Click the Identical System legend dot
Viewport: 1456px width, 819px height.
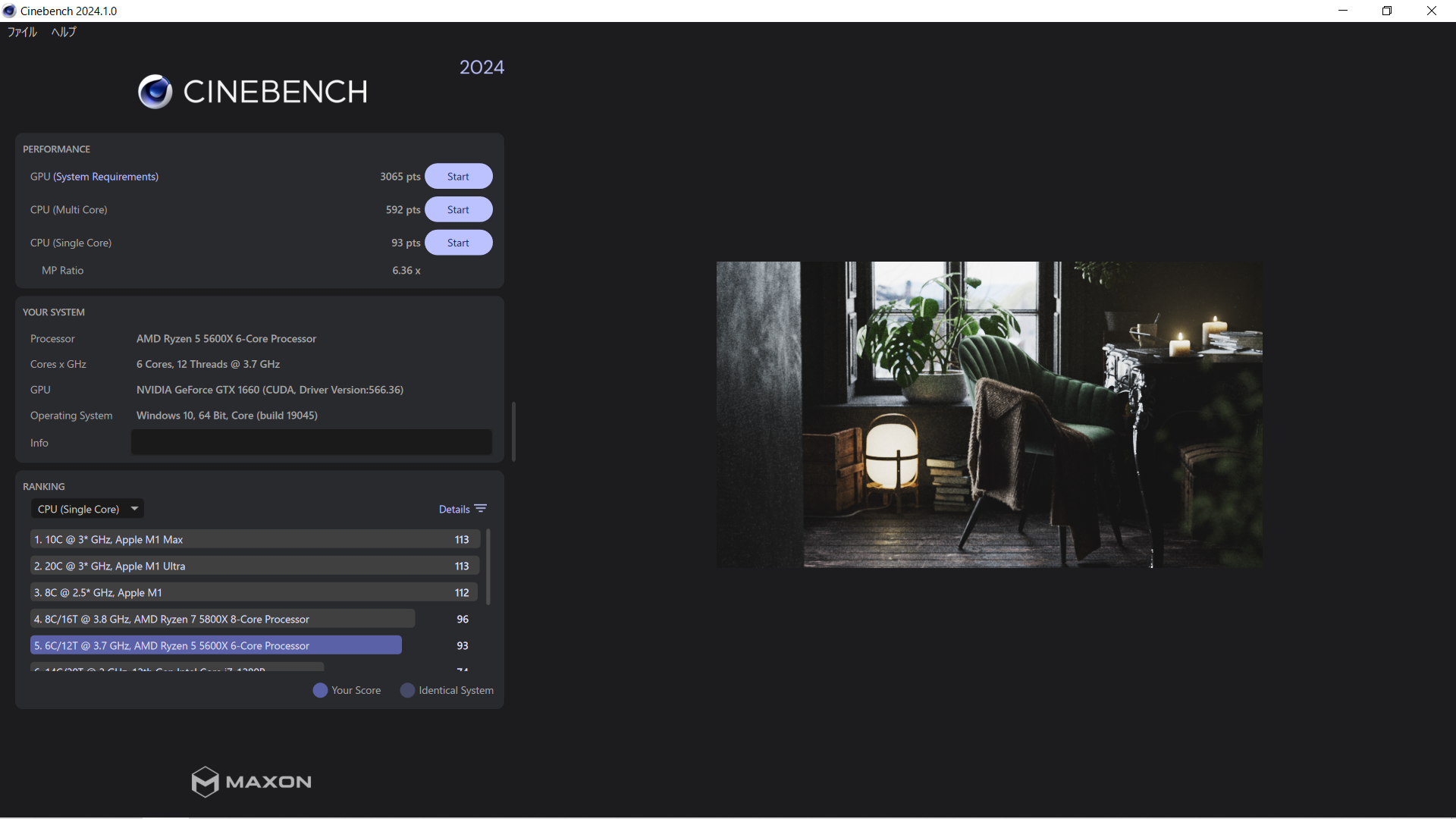point(407,690)
